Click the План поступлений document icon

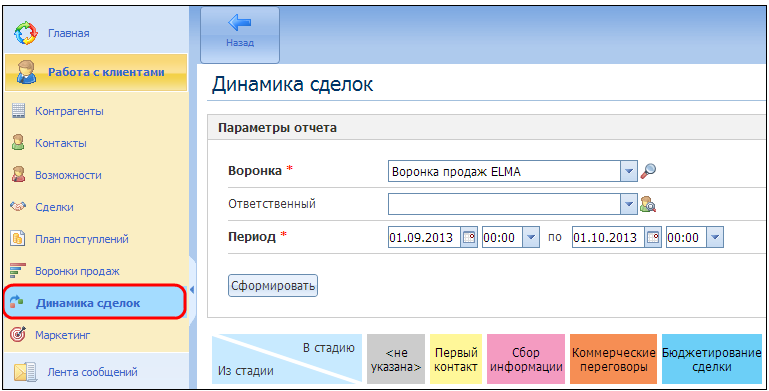18,238
